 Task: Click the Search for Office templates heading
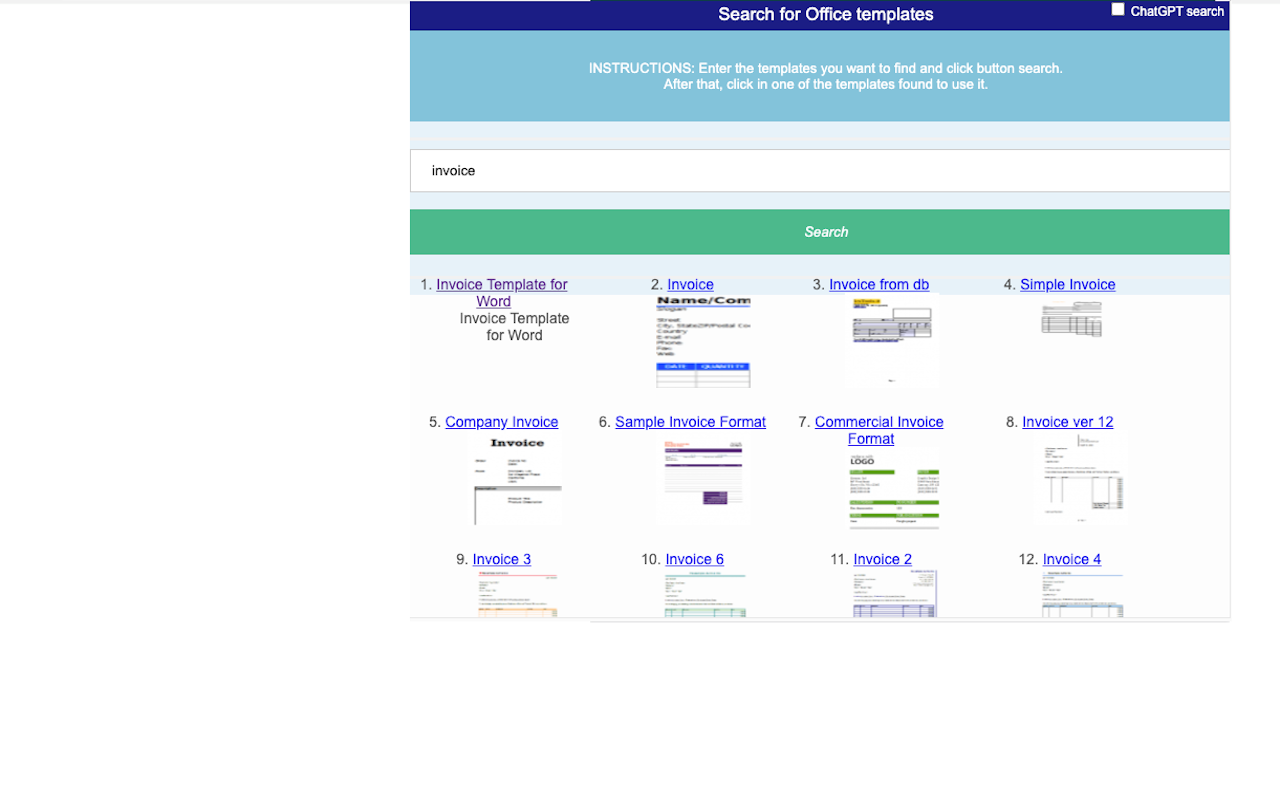tap(826, 14)
